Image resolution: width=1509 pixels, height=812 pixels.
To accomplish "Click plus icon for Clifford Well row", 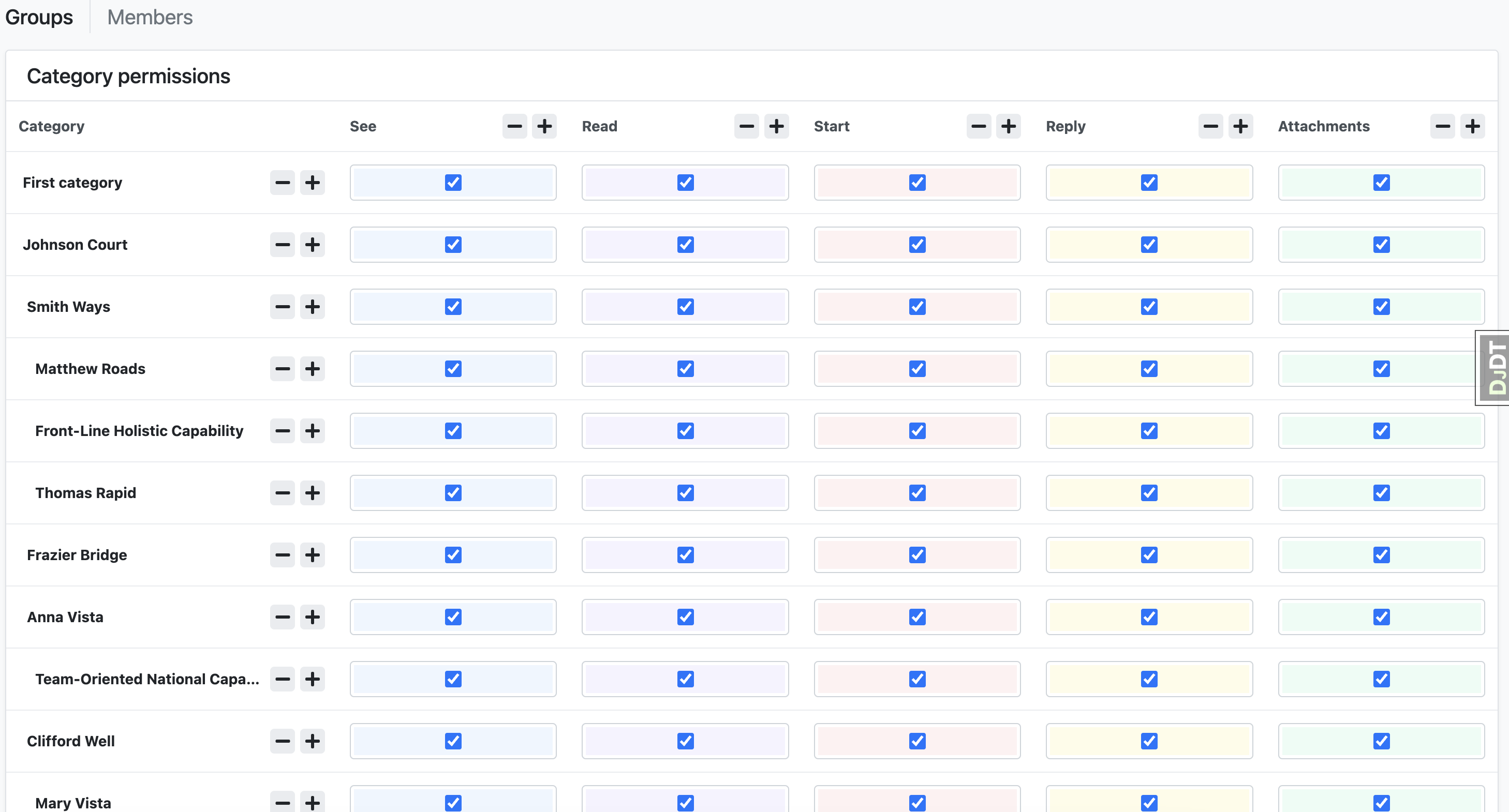I will tap(312, 741).
